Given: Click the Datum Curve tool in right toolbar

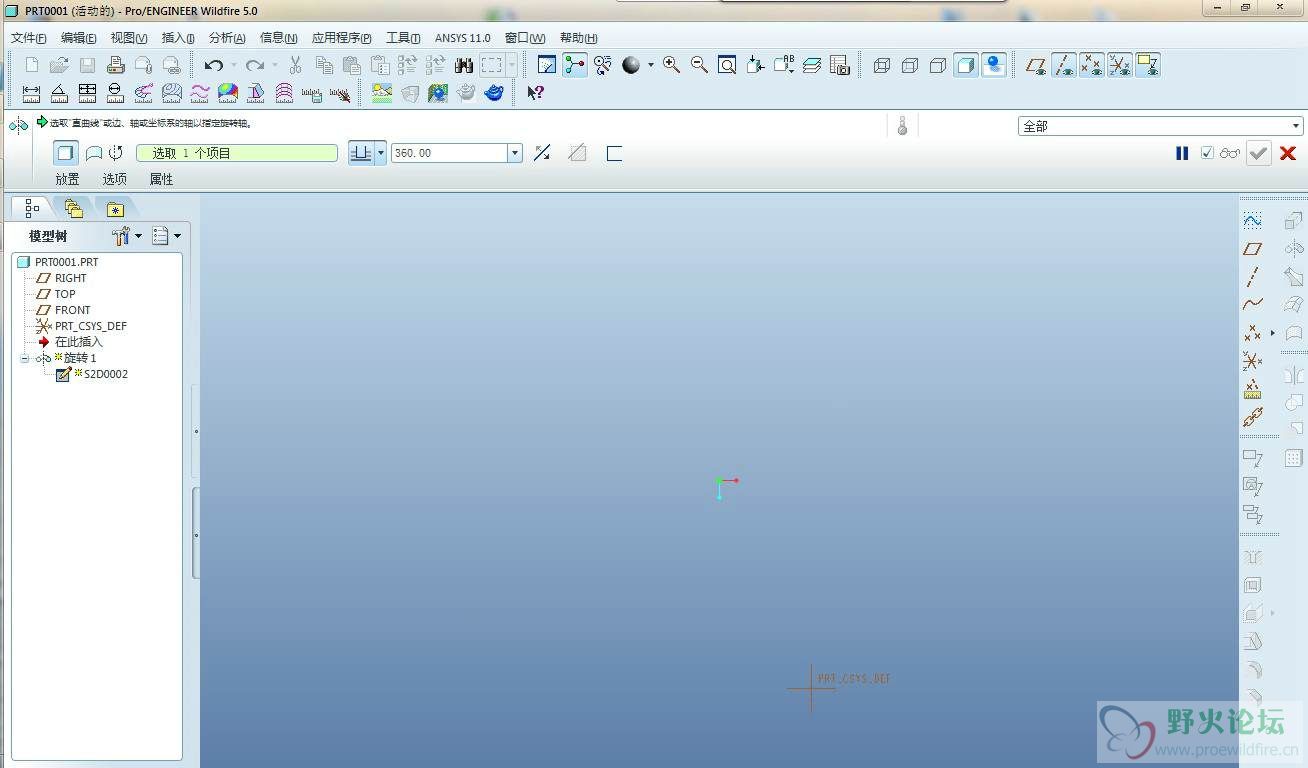Looking at the screenshot, I should tap(1252, 304).
